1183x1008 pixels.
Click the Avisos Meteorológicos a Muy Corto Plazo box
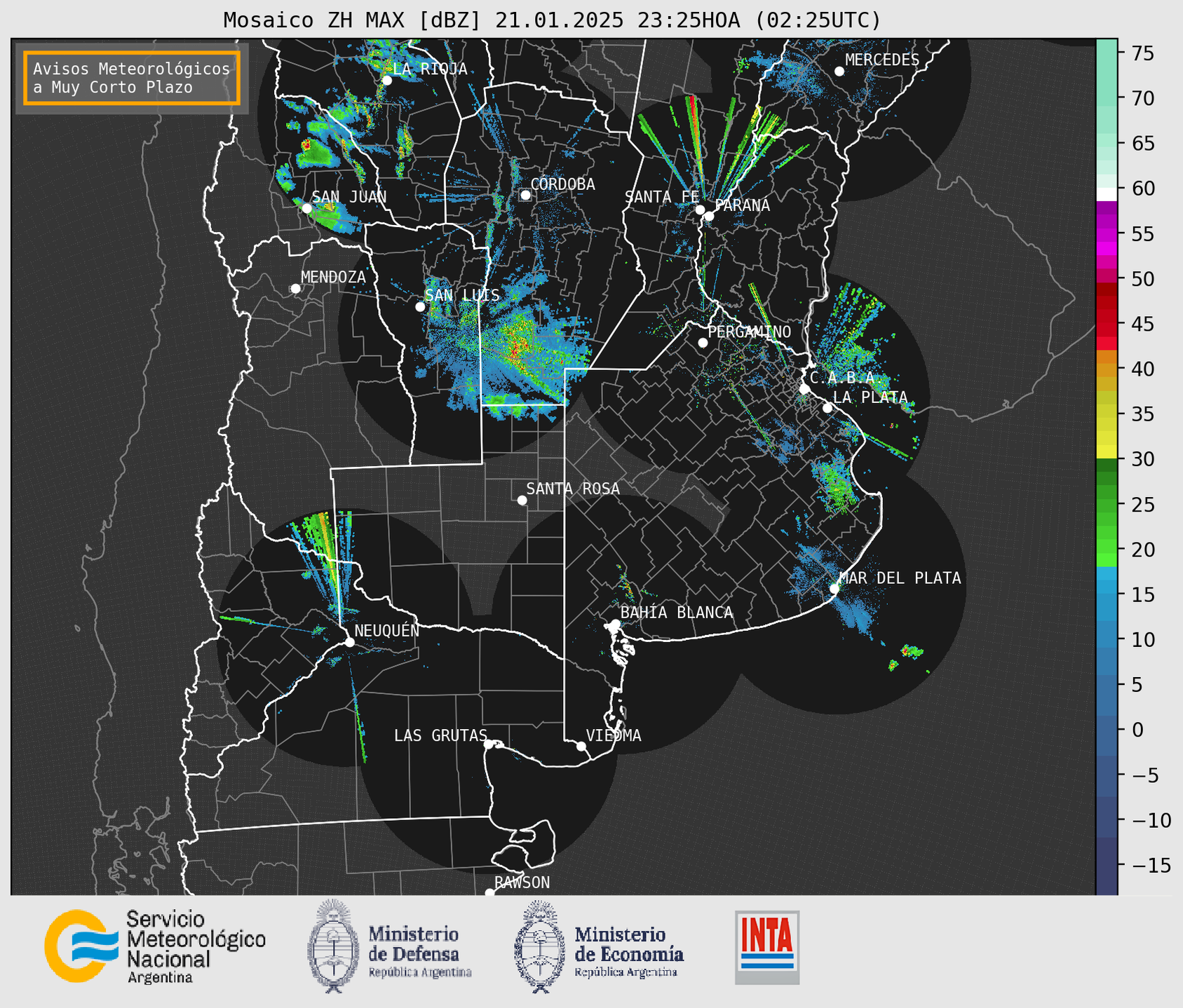pyautogui.click(x=132, y=78)
